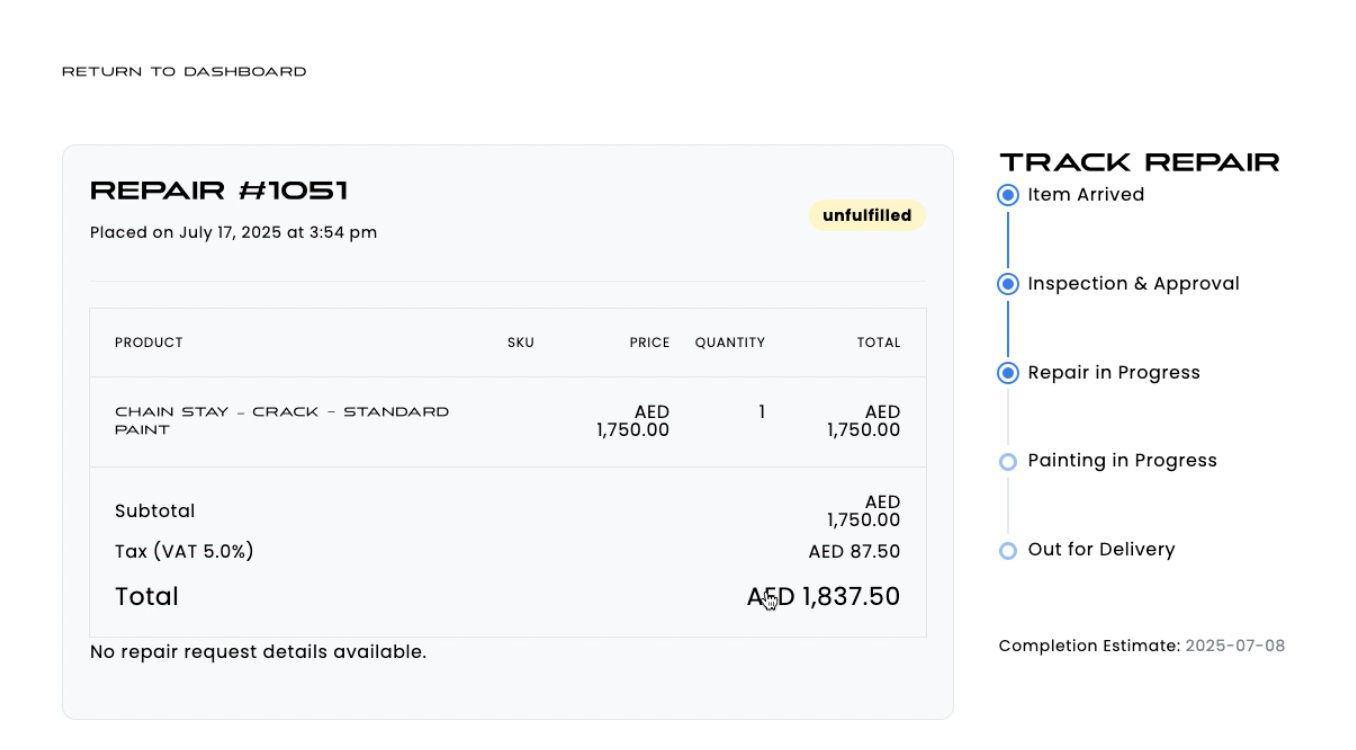Viewport: 1356px width, 750px height.
Task: Click the connector line between repair stages
Action: point(1008,240)
